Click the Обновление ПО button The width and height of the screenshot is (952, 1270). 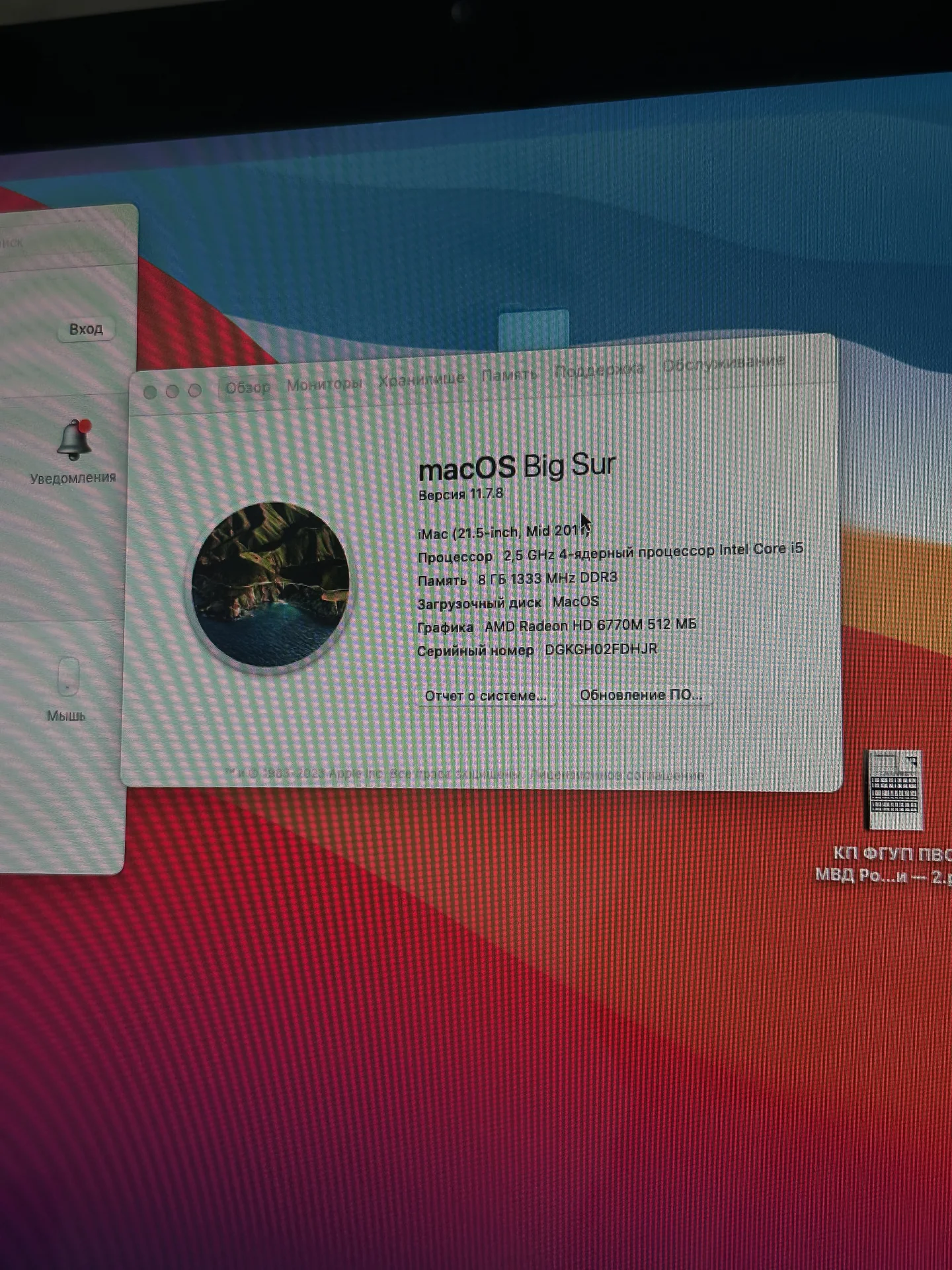click(x=641, y=695)
